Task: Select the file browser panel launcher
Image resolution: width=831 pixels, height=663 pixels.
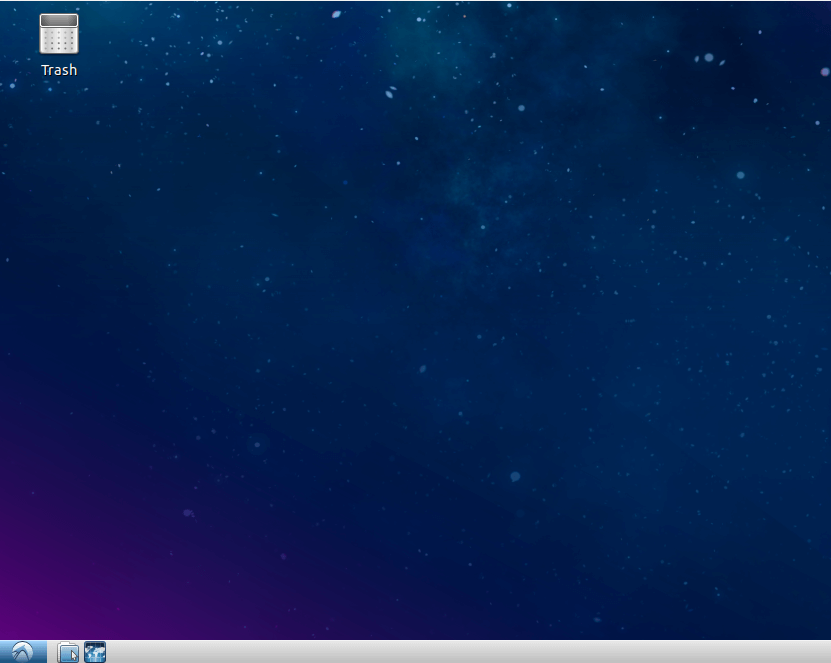Action: point(68,652)
